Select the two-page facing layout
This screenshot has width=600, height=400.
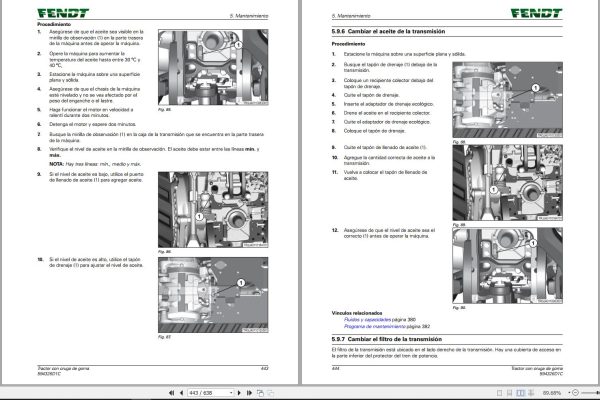tap(520, 393)
